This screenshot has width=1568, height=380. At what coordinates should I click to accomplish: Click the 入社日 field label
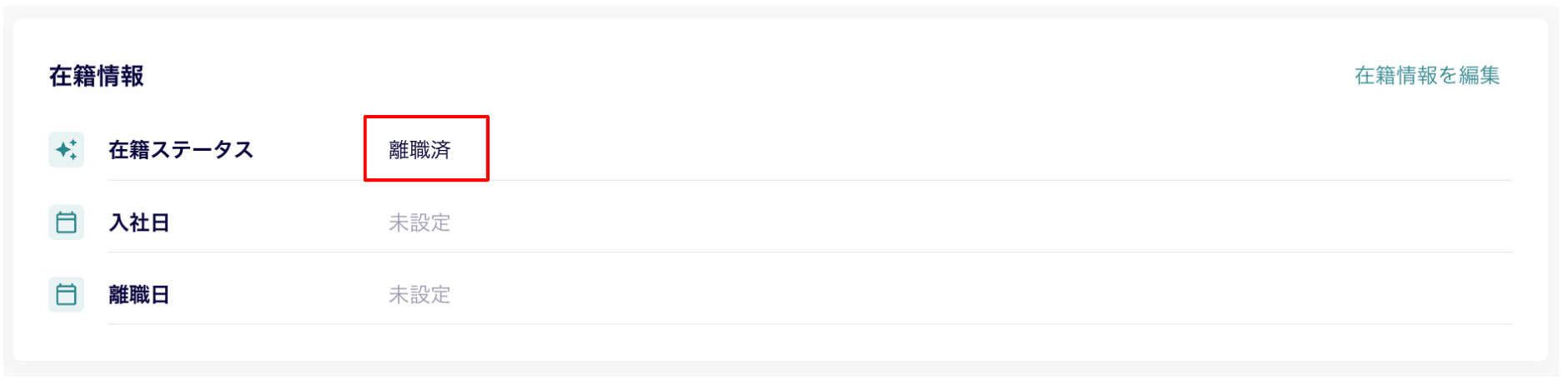pos(139,222)
